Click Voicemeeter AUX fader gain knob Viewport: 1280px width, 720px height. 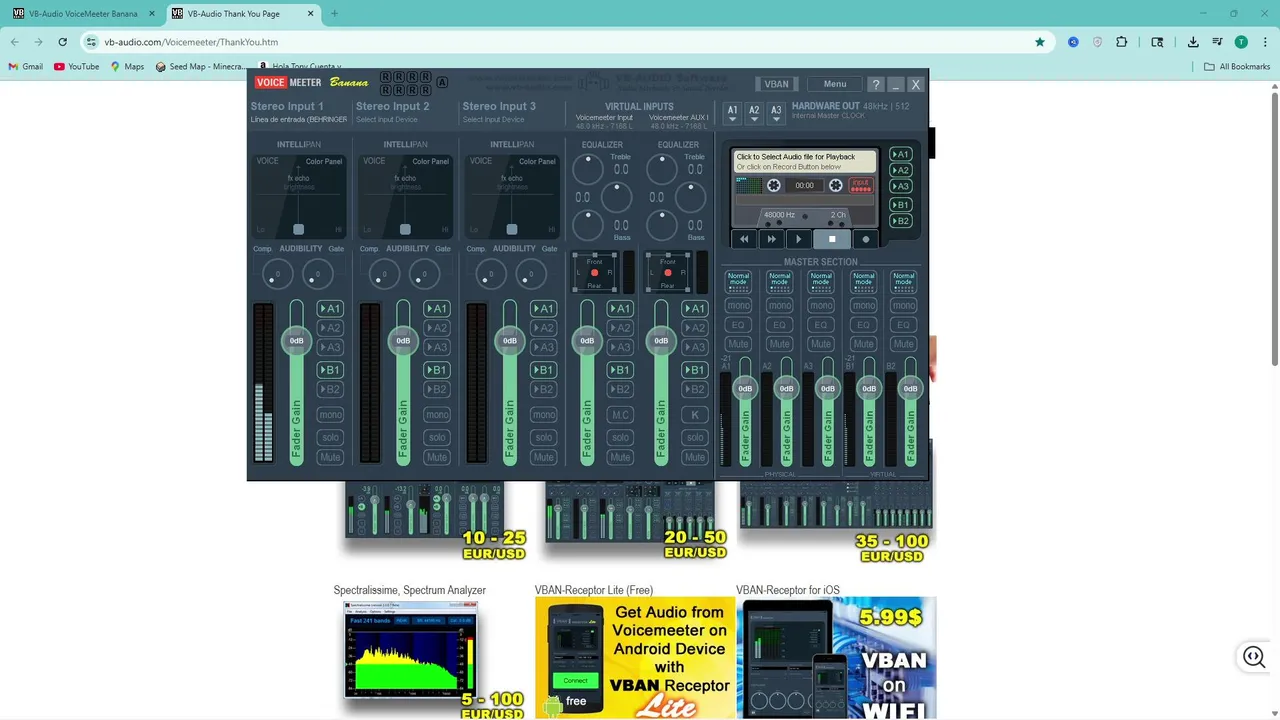click(x=661, y=341)
